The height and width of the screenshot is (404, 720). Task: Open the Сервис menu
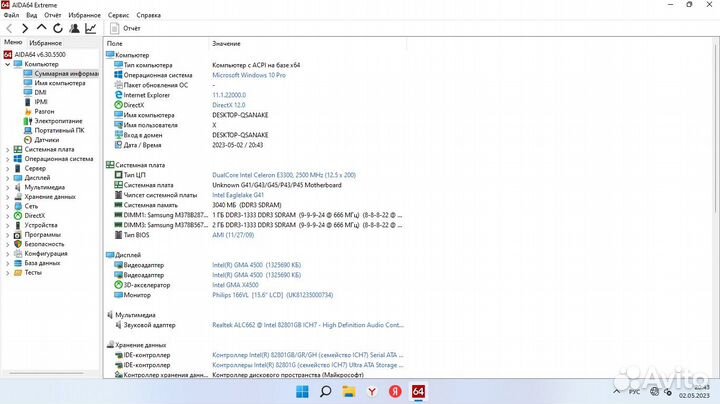tap(118, 15)
